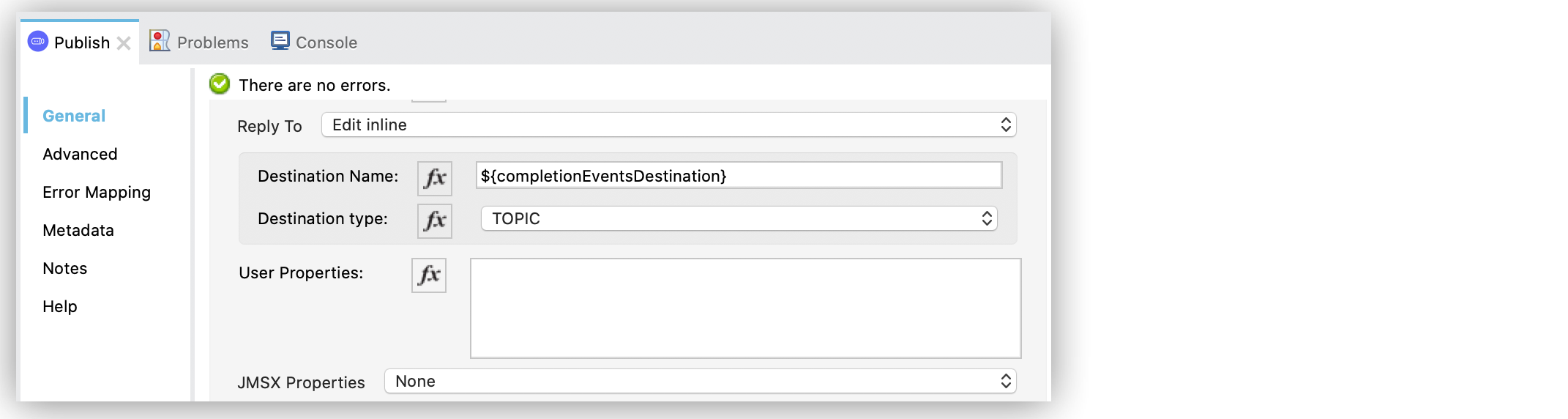Click the 'There are no errors.' message

pyautogui.click(x=315, y=85)
